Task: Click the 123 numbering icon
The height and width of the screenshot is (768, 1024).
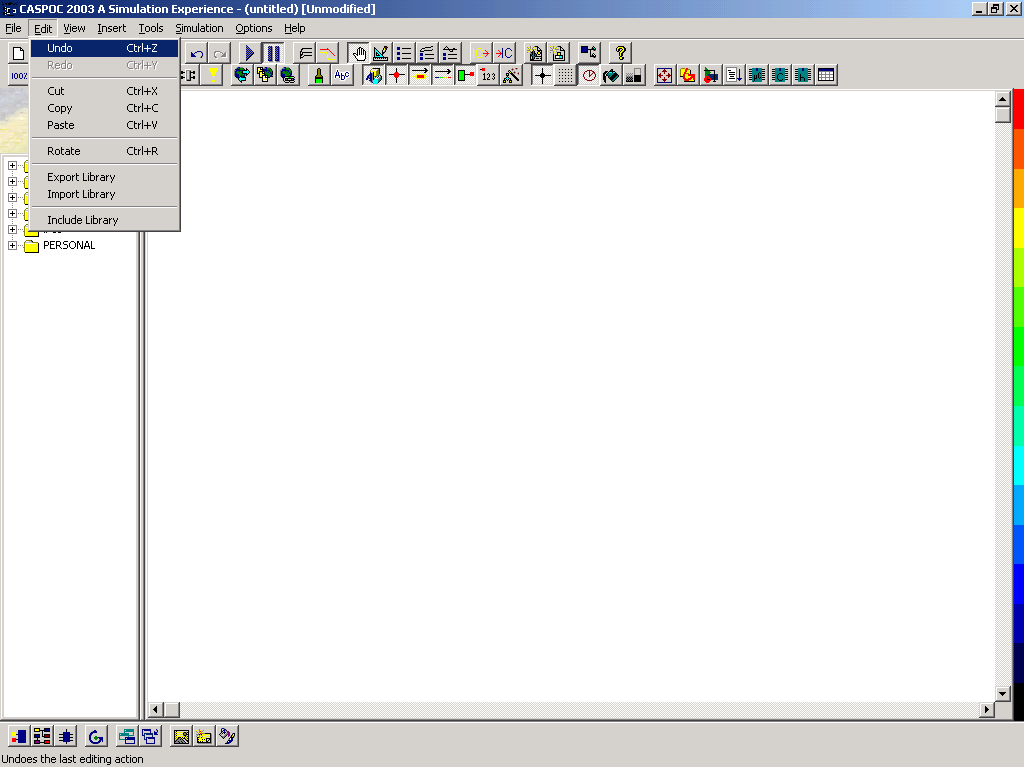Action: tap(488, 76)
